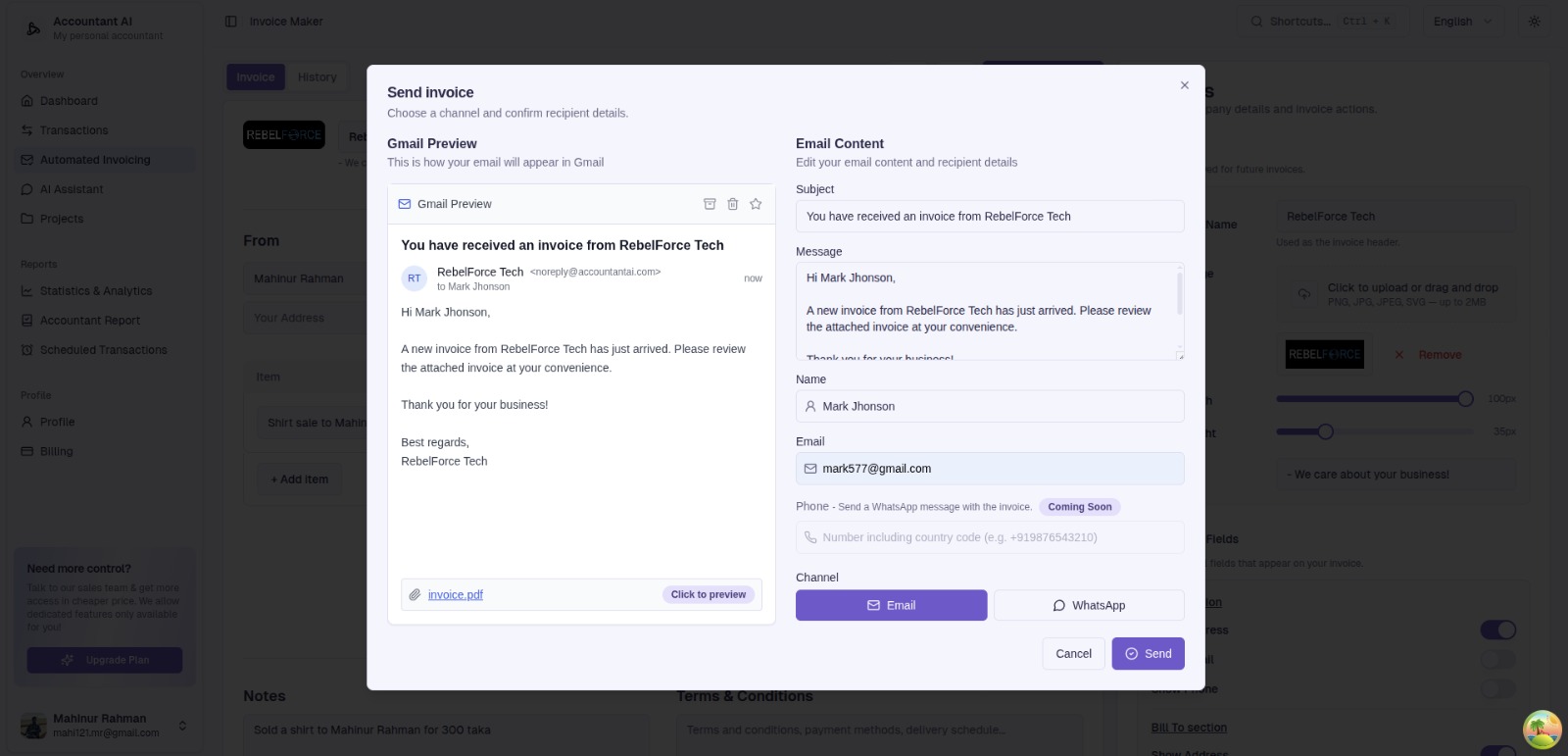
Task: Open the invoice.pdf attachment link
Action: point(456,595)
